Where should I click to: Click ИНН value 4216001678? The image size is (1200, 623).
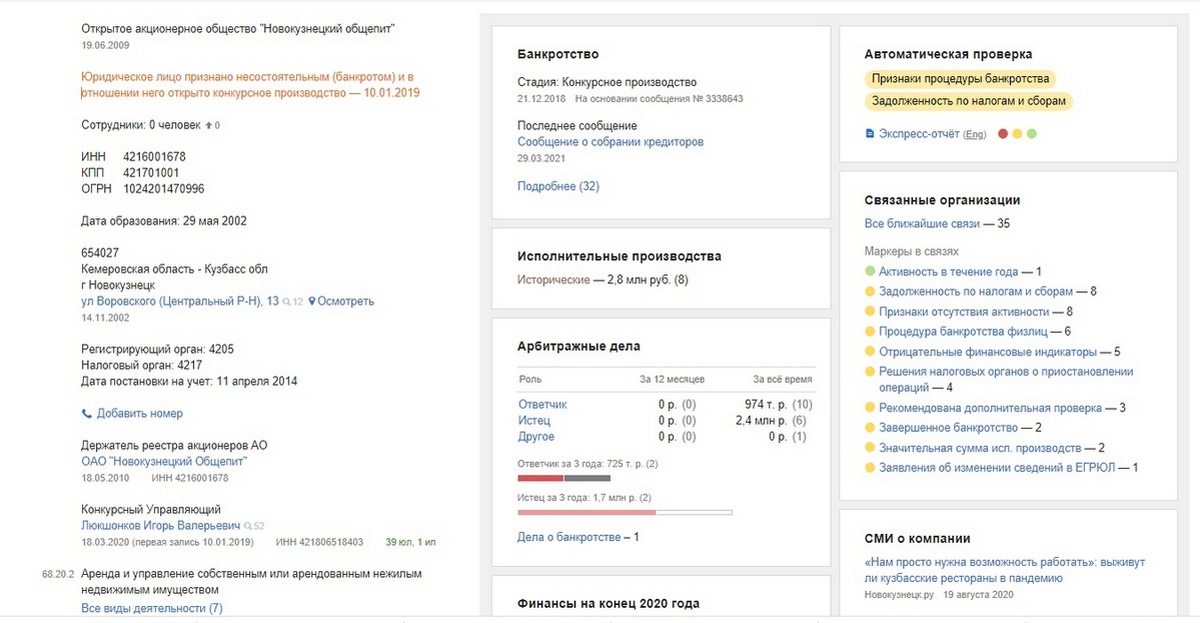[x=154, y=157]
